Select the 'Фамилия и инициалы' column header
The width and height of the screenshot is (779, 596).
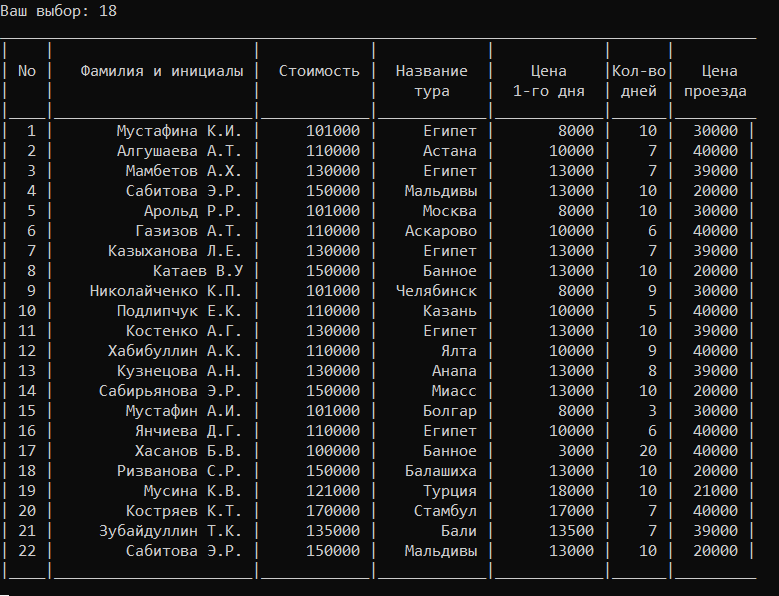click(x=162, y=71)
